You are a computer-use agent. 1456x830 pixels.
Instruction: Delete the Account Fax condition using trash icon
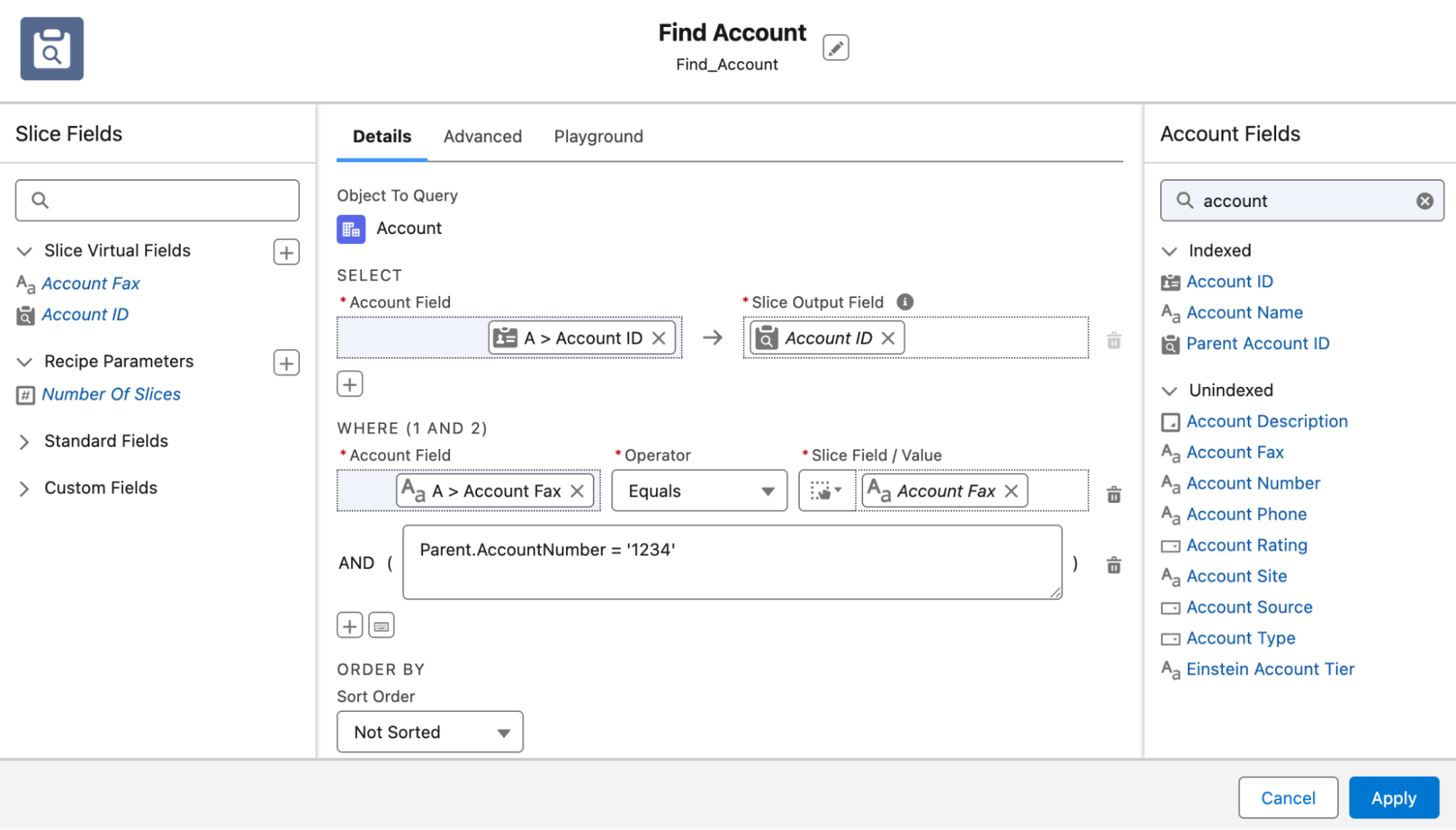point(1113,494)
